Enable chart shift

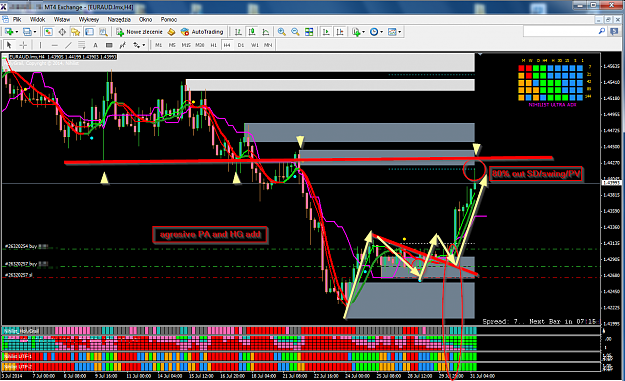click(x=340, y=32)
